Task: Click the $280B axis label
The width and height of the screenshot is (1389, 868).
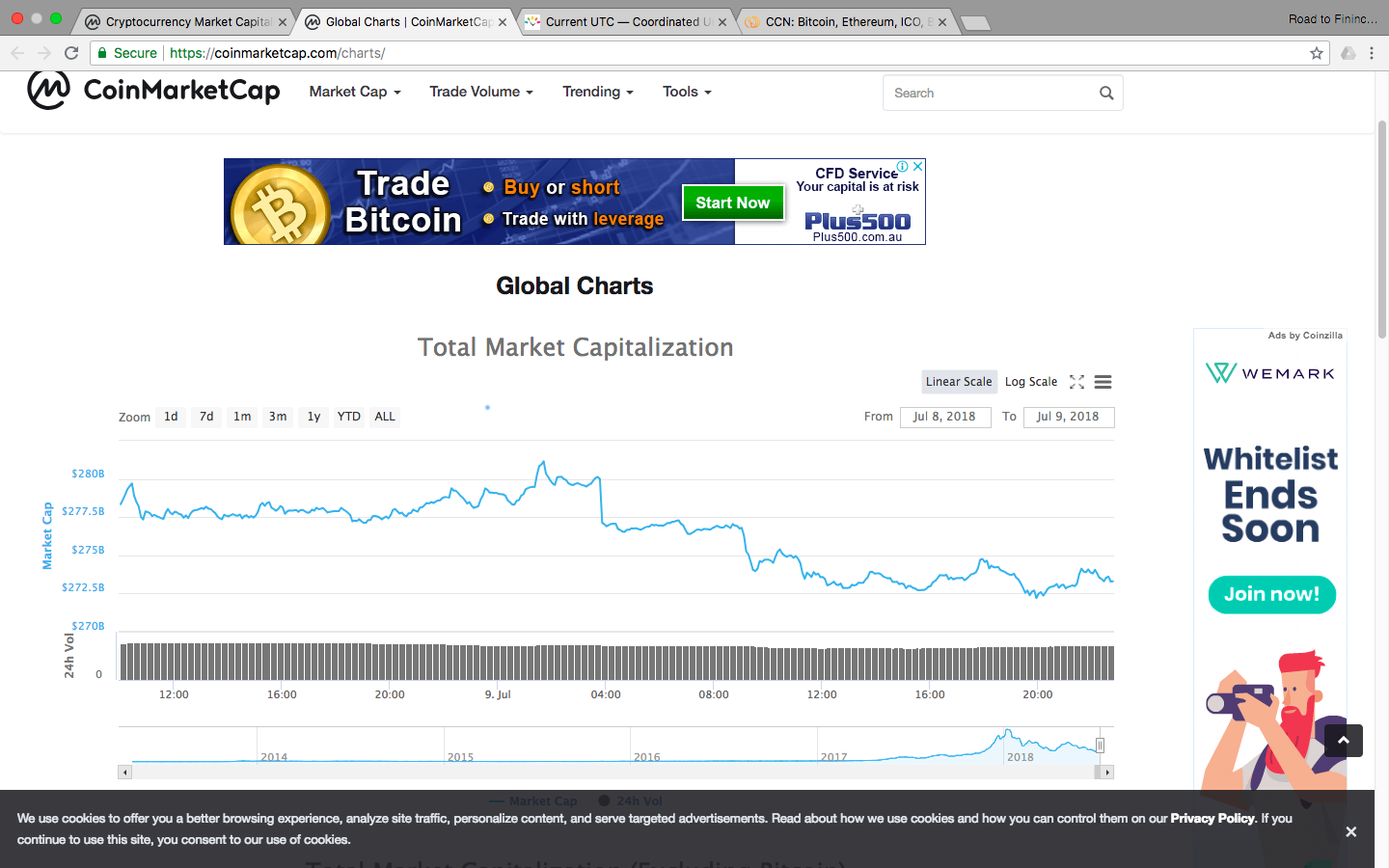Action: click(88, 474)
